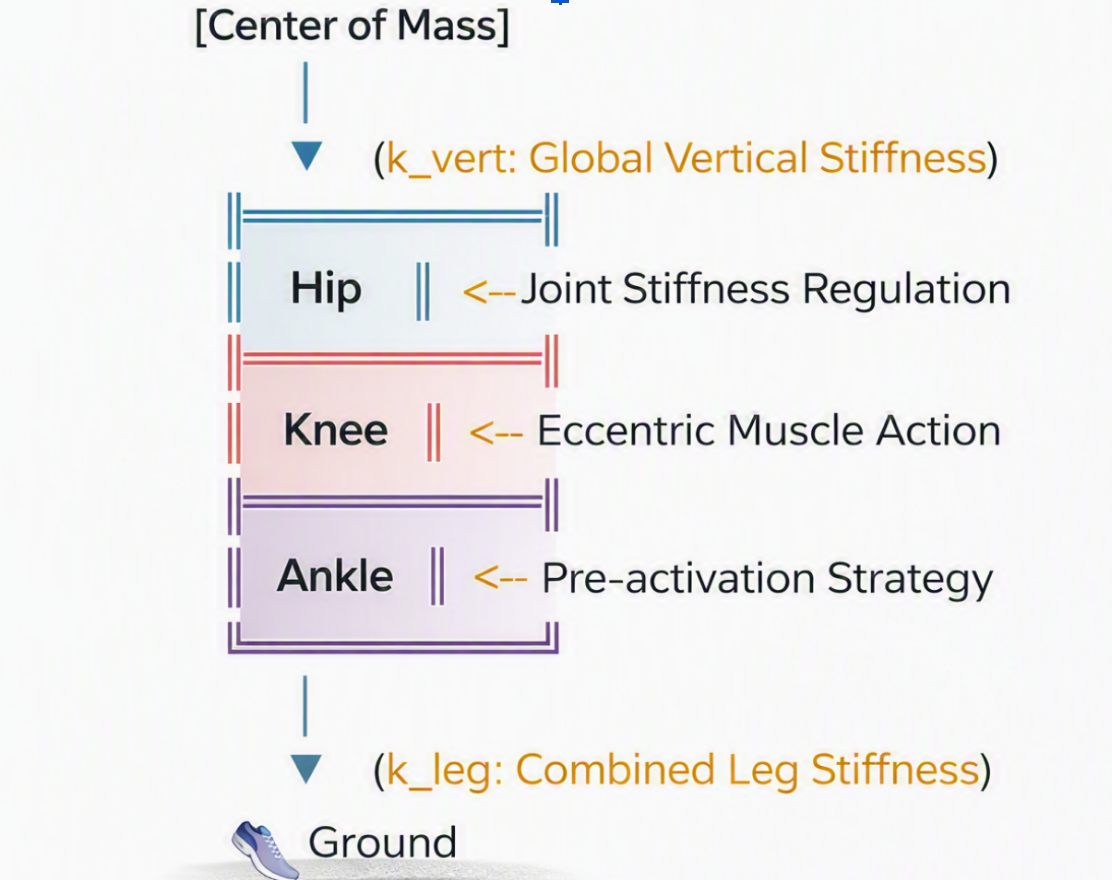Click the red double bar right of Knee
Viewport: 1112px width, 880px height.
(433, 433)
